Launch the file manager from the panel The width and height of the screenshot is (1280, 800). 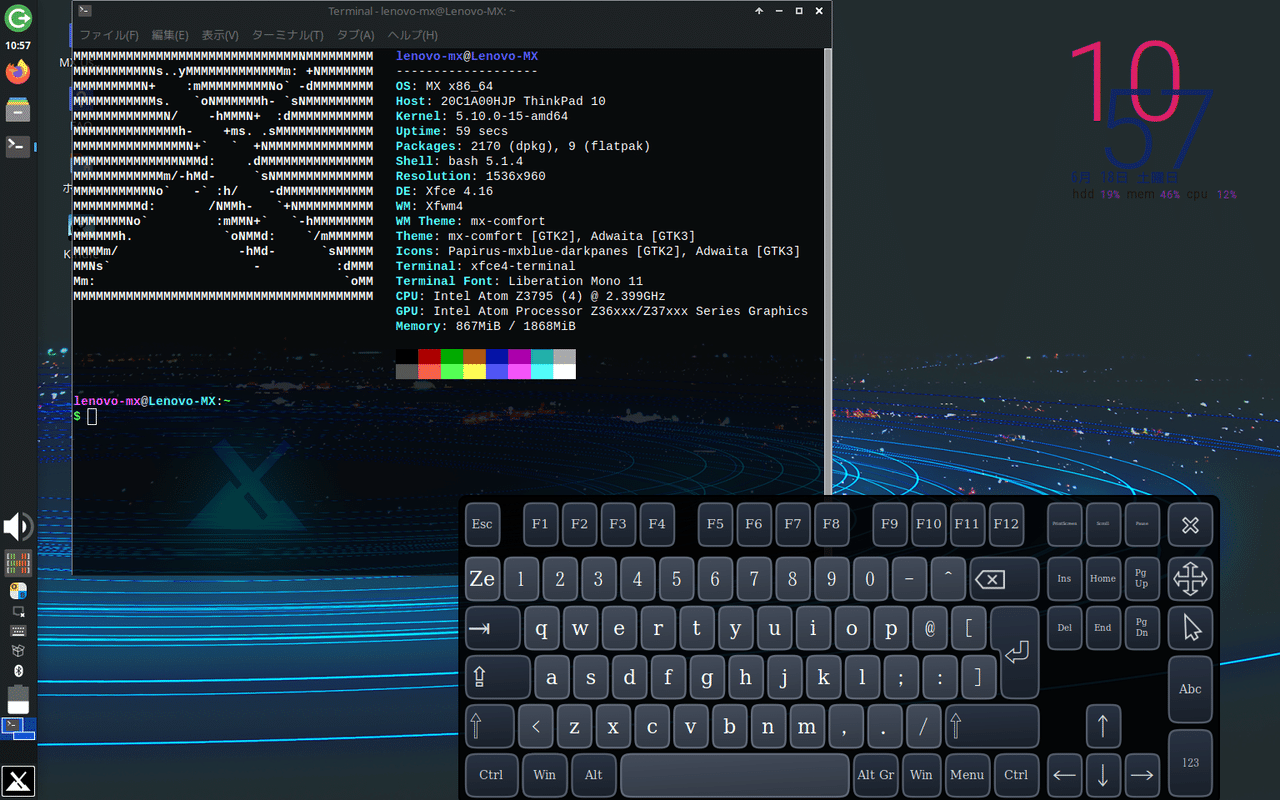tap(18, 109)
